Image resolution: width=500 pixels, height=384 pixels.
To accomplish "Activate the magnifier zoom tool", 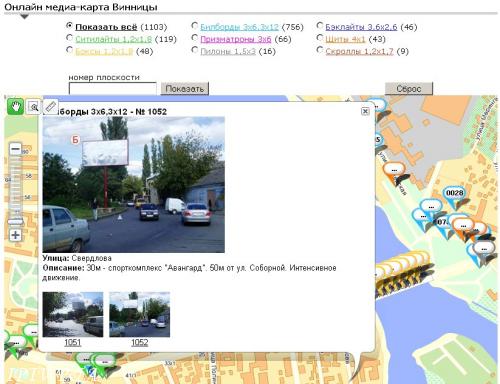I will click(x=33, y=107).
